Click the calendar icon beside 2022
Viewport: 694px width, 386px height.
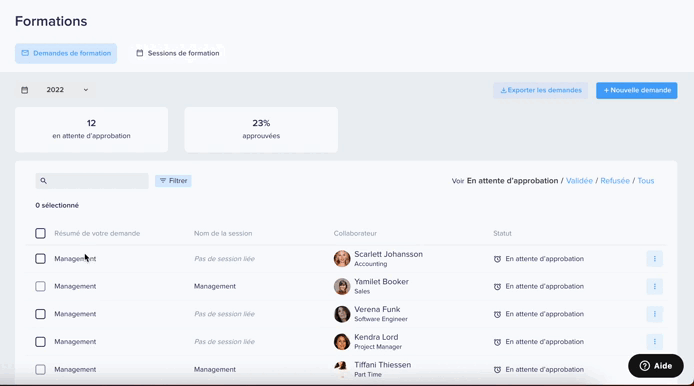tap(25, 90)
